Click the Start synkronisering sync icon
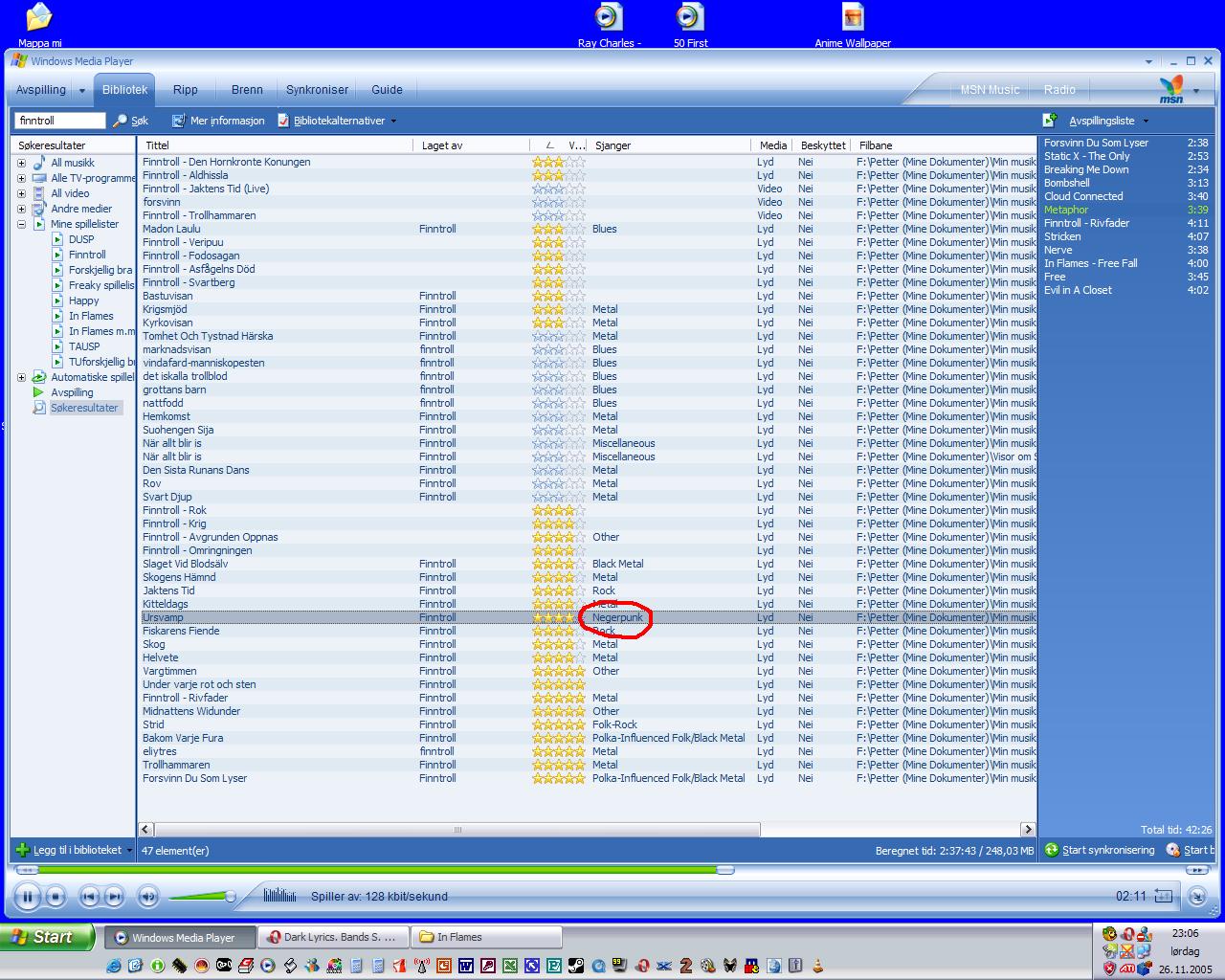The image size is (1225, 980). [x=1052, y=850]
